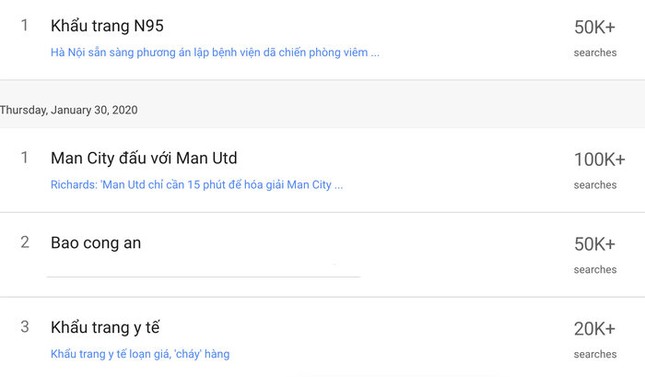Click the 100K+ search count

click(x=599, y=160)
